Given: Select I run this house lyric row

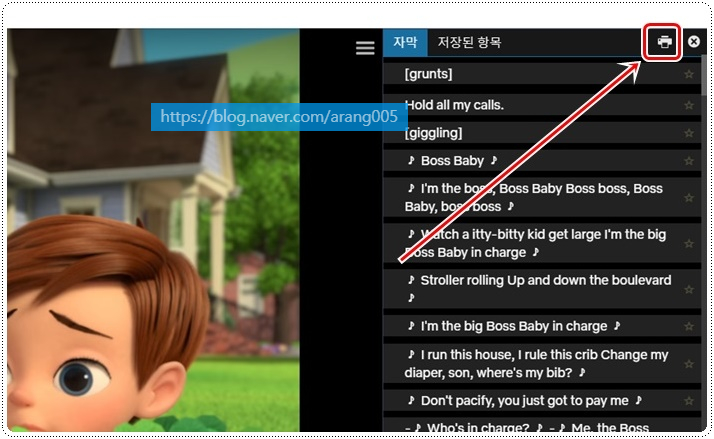Looking at the screenshot, I should coord(542,363).
